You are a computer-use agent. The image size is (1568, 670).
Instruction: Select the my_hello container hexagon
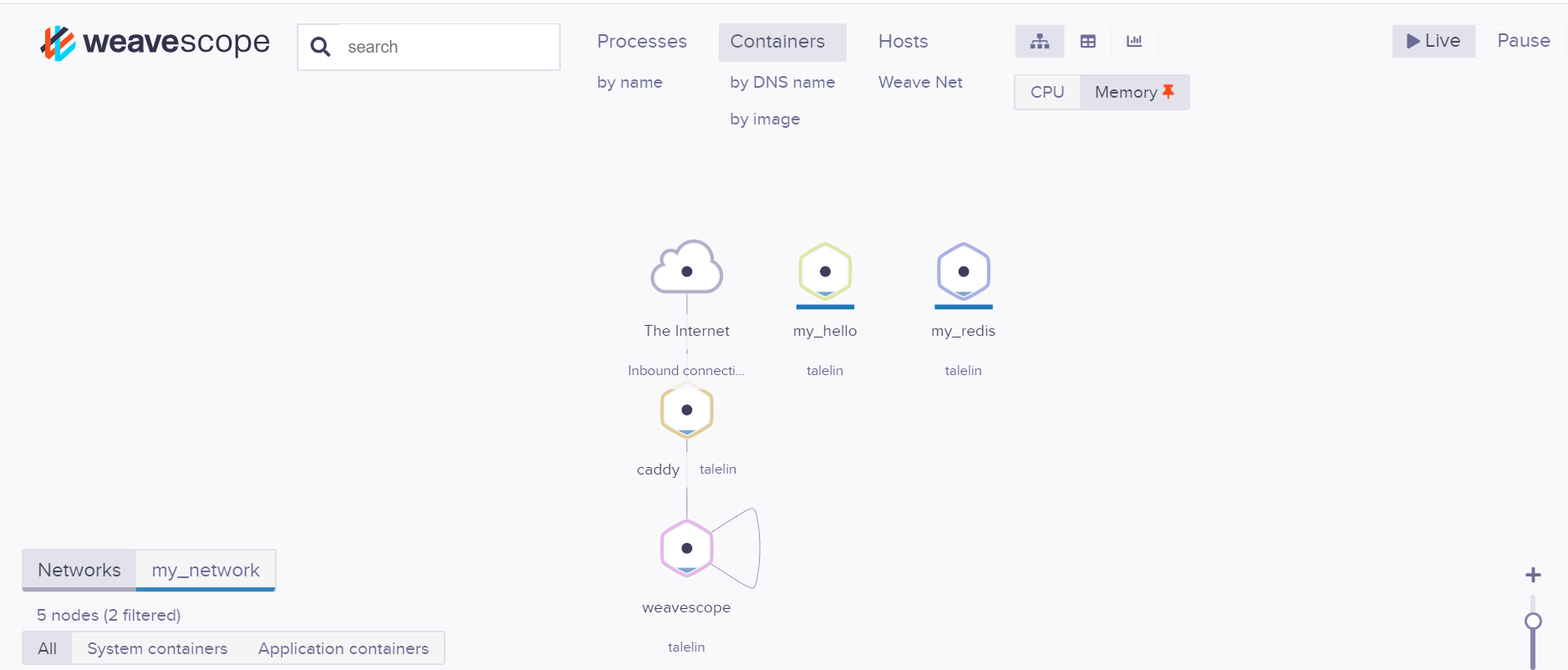825,272
